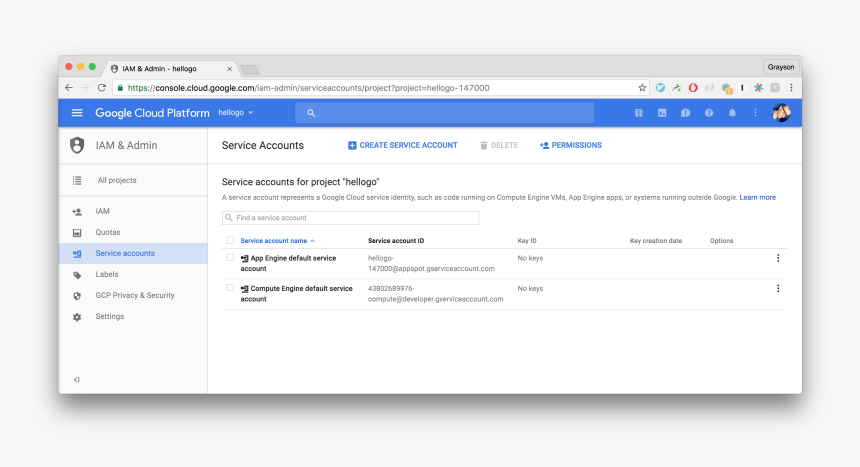The height and width of the screenshot is (467, 860).
Task: Click the Permissions button
Action: click(571, 145)
